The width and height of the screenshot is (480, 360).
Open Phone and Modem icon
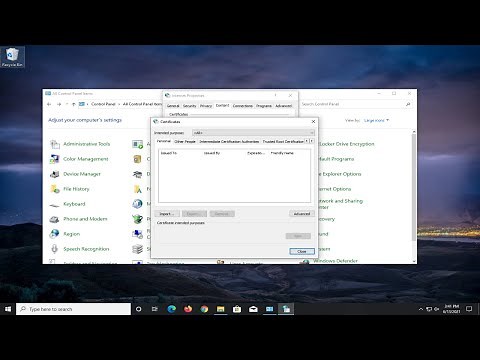pyautogui.click(x=55, y=219)
